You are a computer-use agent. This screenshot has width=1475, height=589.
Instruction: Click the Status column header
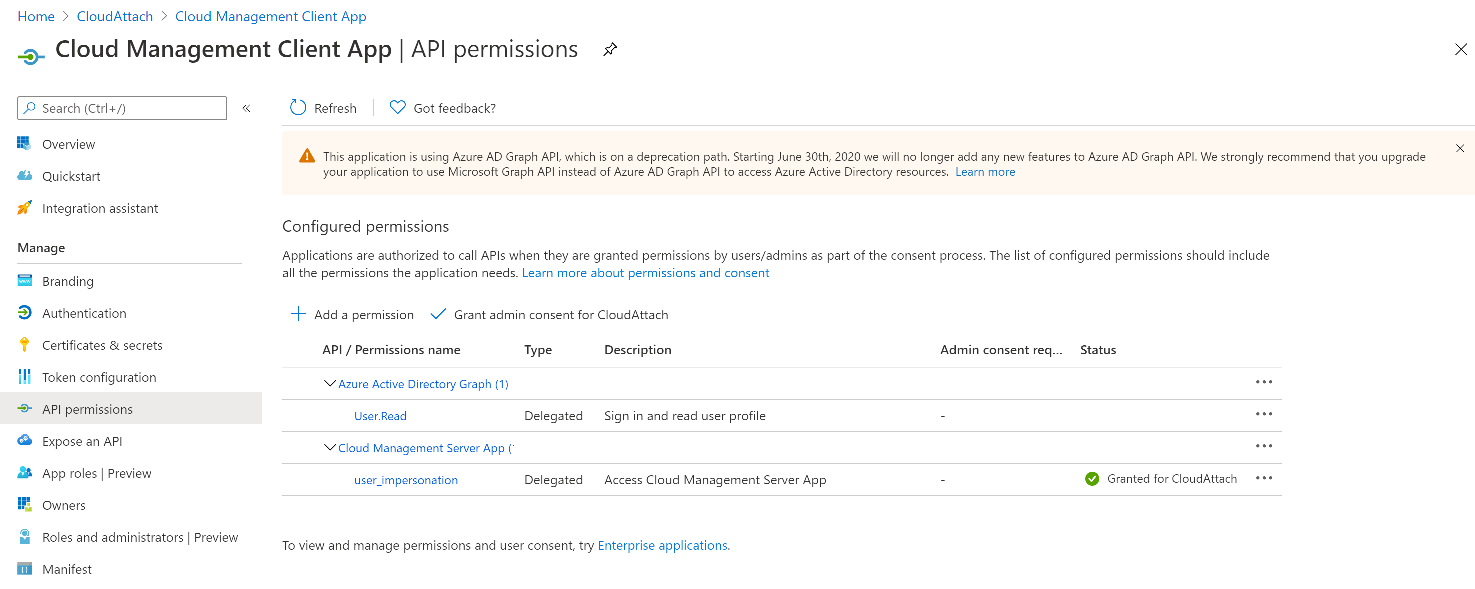pos(1098,350)
